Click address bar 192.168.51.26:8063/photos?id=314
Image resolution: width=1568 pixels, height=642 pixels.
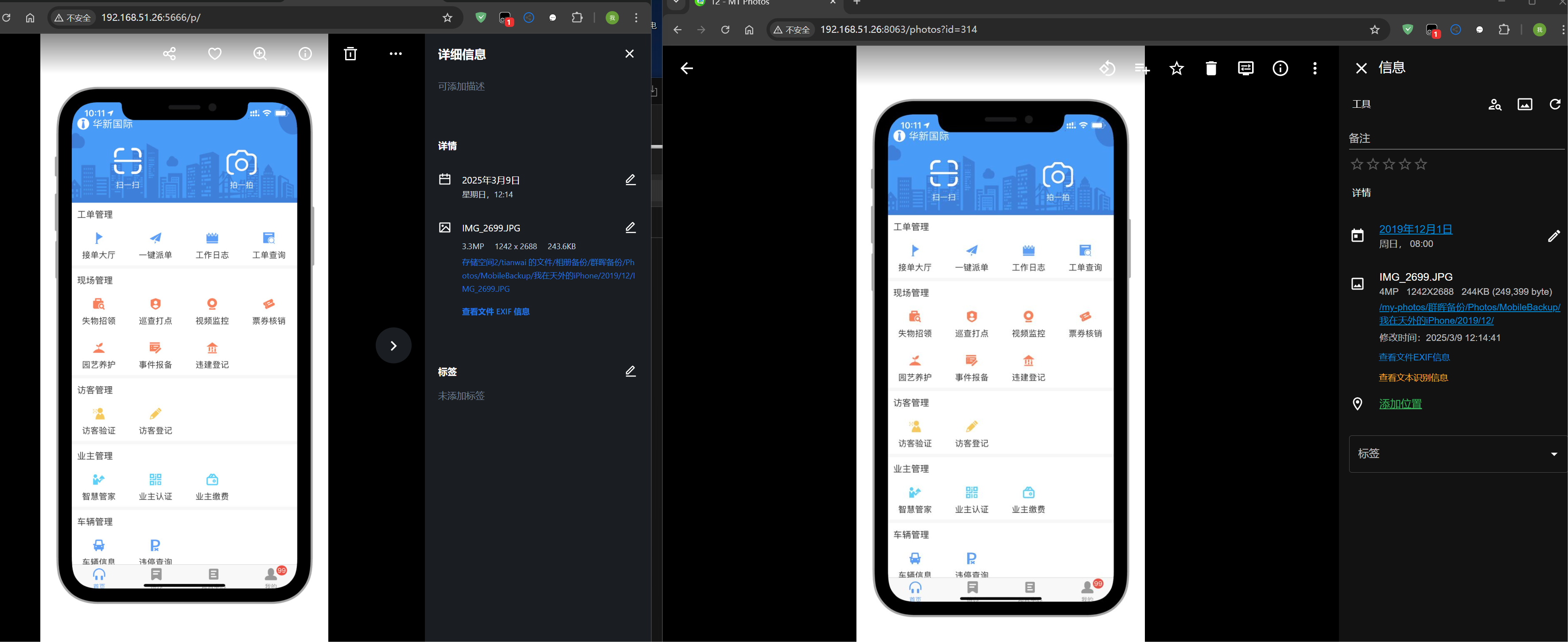click(x=899, y=29)
